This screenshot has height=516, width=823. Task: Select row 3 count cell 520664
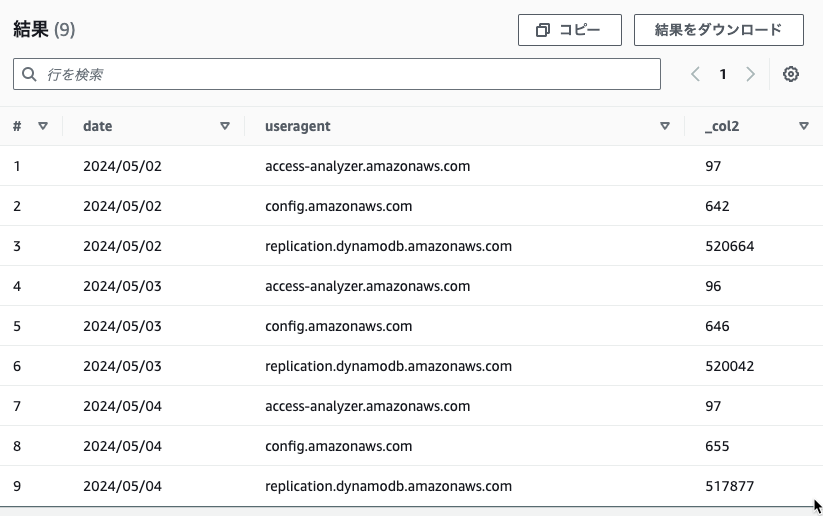(x=730, y=246)
